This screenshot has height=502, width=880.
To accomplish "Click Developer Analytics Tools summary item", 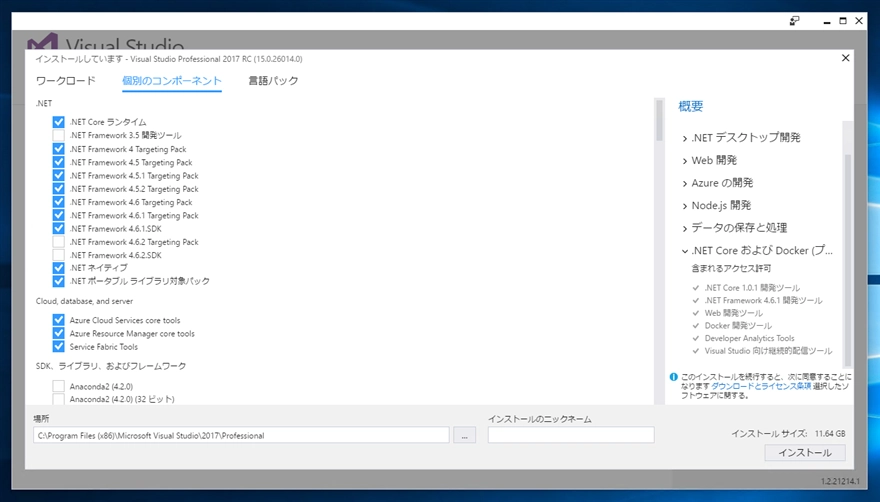I will [x=750, y=338].
